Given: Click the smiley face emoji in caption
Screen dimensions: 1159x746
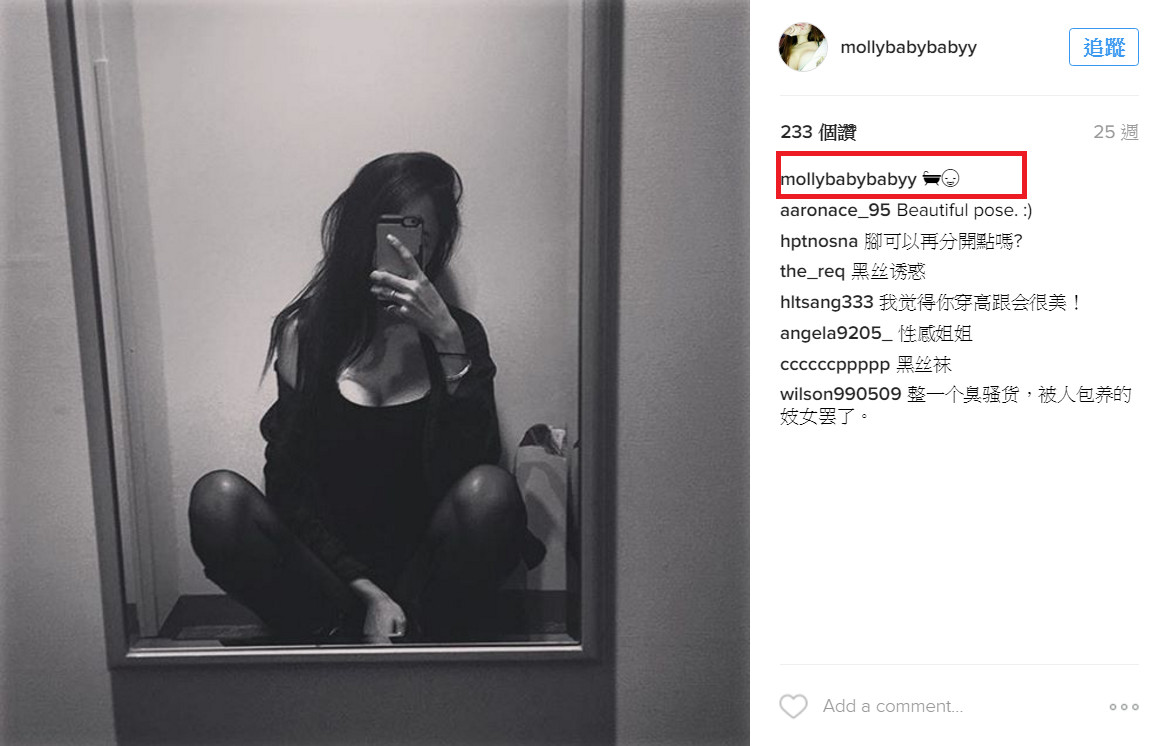Looking at the screenshot, I should tap(951, 178).
